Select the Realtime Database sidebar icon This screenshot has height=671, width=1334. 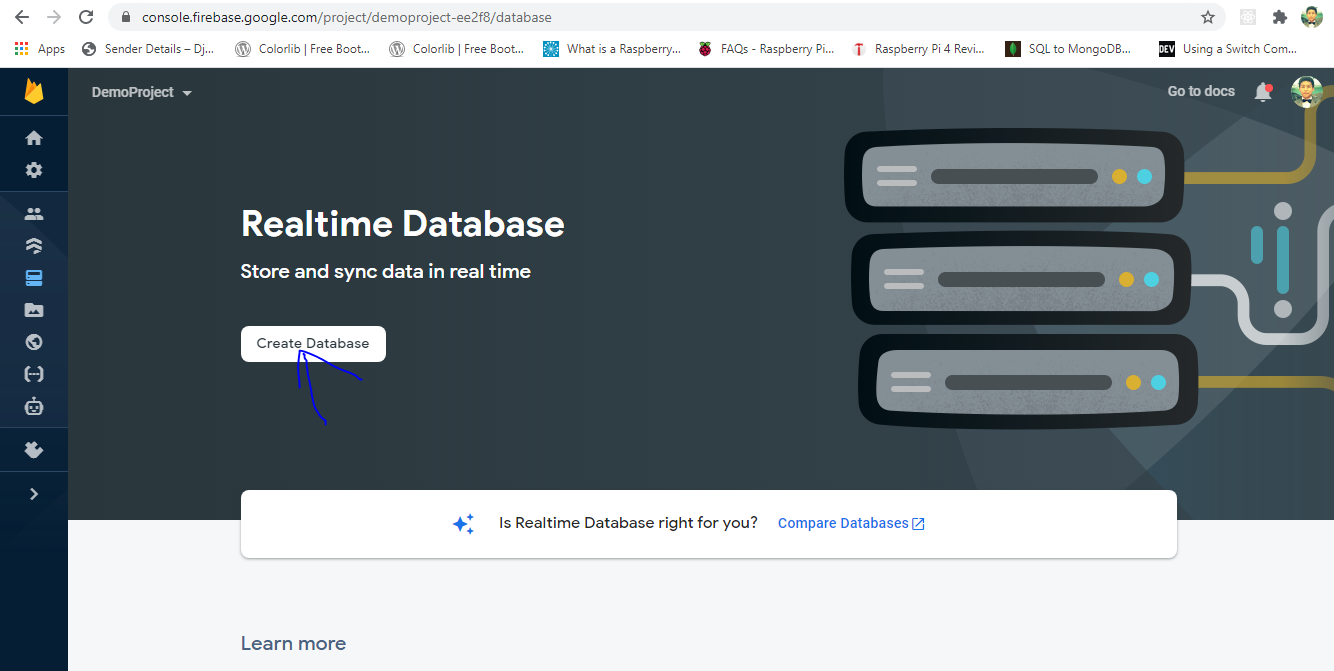click(x=34, y=278)
